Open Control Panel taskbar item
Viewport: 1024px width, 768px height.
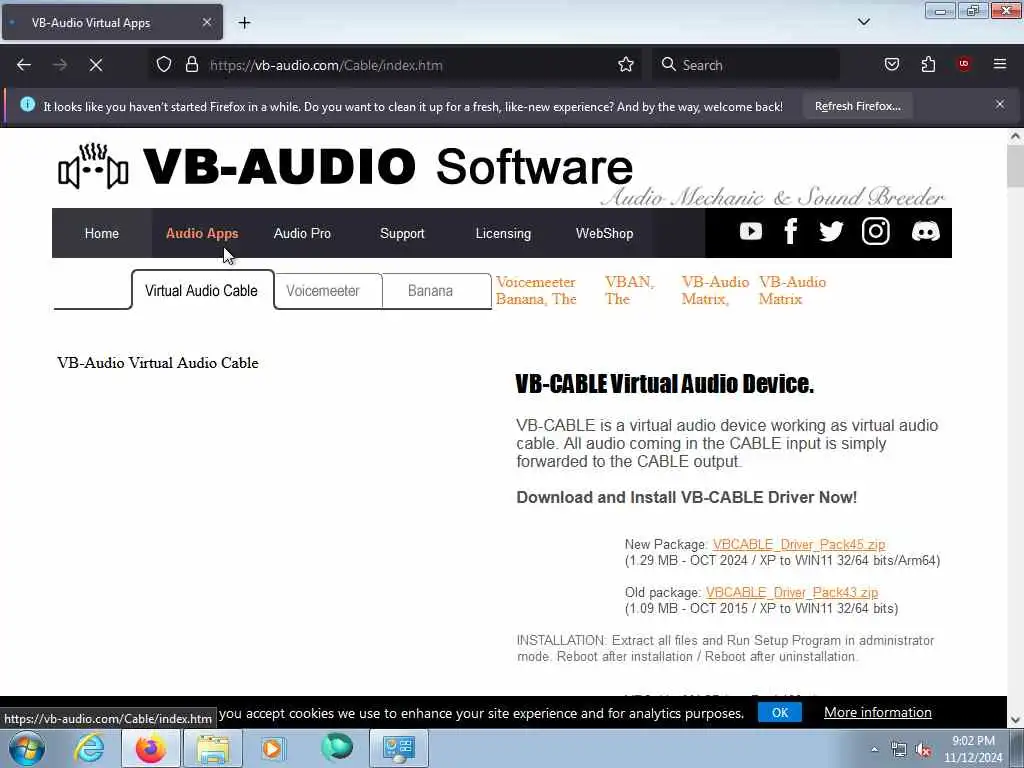pos(399,748)
